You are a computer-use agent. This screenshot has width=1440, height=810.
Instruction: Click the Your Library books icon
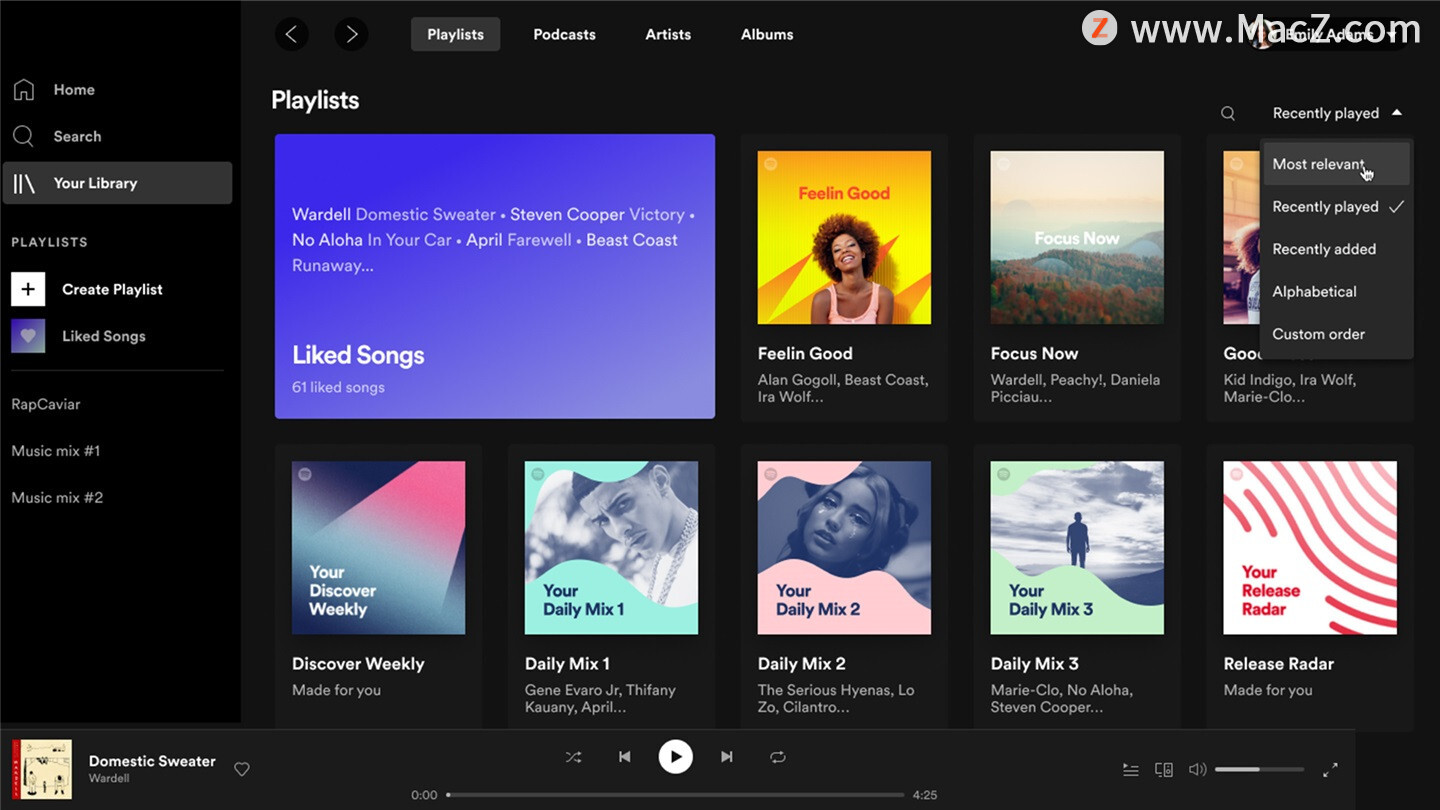24,183
